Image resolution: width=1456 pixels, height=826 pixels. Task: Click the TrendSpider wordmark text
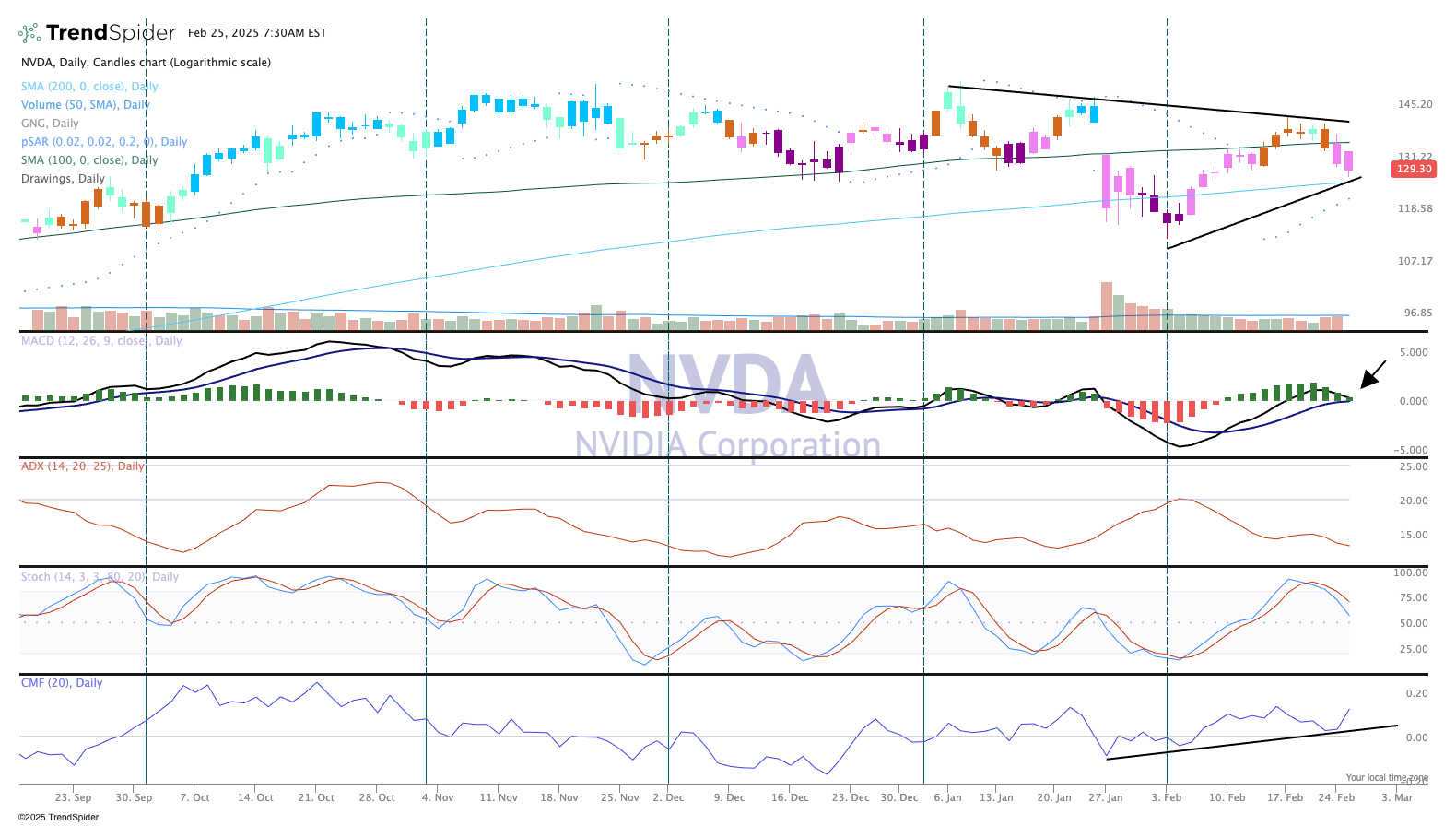(111, 33)
